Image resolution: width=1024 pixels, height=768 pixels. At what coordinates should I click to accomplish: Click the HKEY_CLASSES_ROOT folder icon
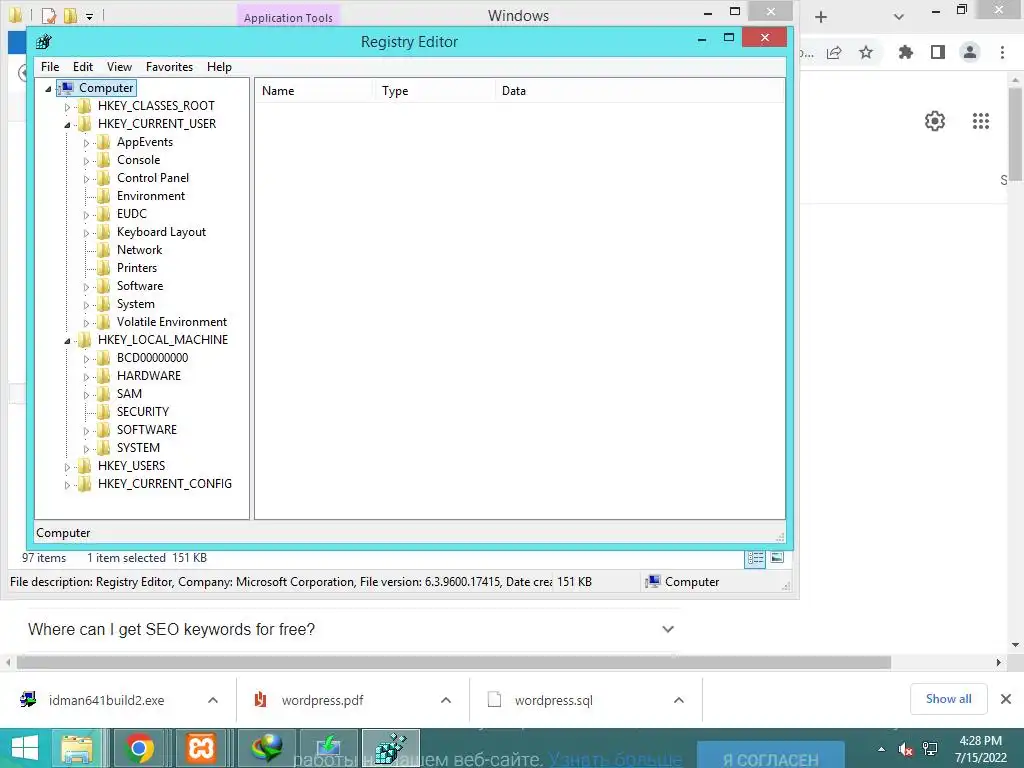click(x=84, y=106)
